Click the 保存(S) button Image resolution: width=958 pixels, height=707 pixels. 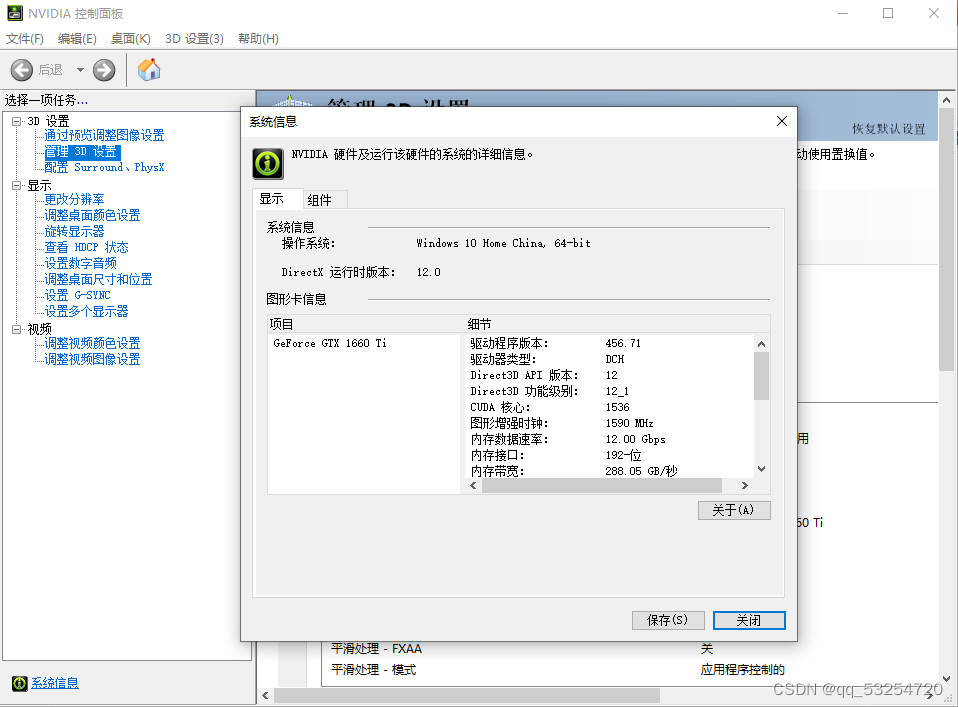668,620
